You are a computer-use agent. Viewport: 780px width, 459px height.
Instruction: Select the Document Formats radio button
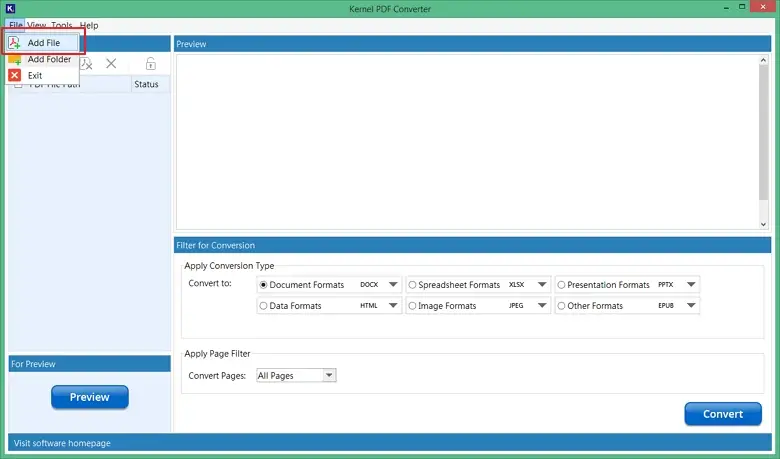pos(264,285)
